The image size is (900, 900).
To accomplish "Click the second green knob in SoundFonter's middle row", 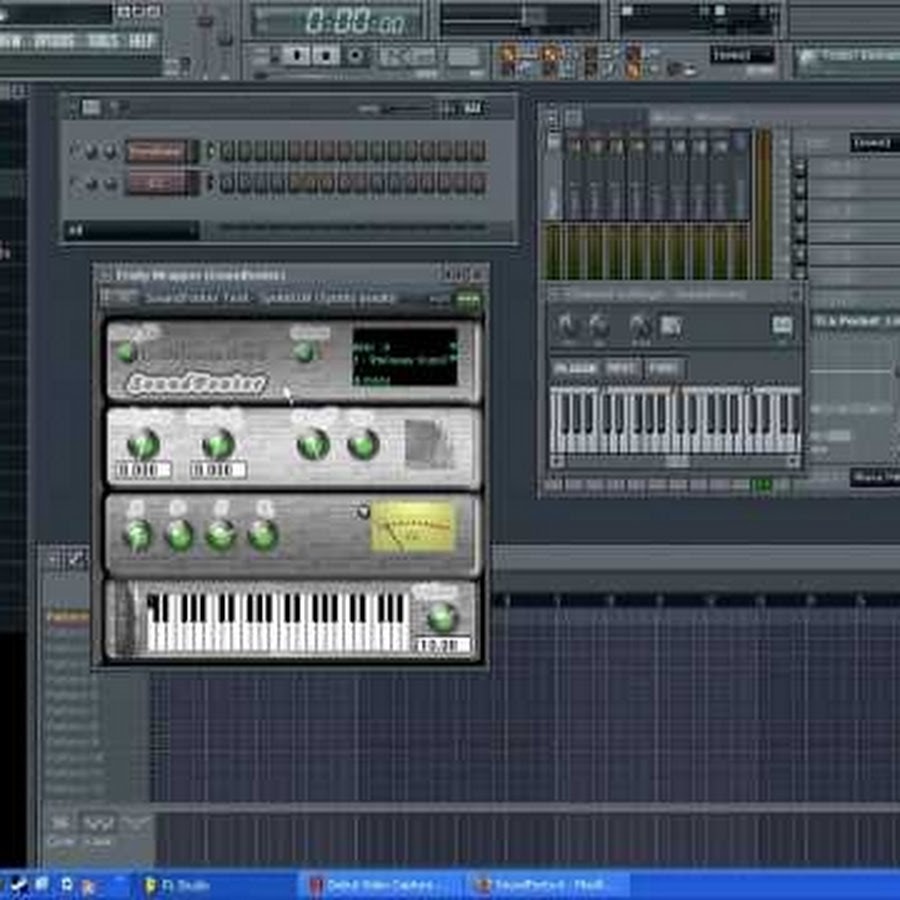I will coord(218,445).
